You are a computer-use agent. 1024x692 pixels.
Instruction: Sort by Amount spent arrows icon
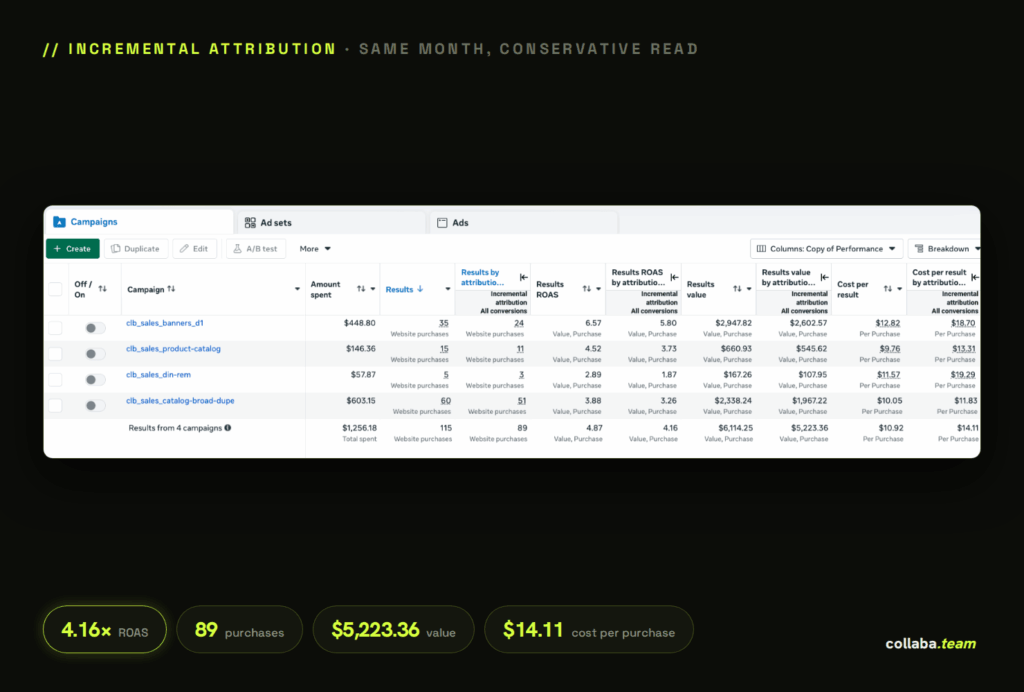click(x=361, y=289)
